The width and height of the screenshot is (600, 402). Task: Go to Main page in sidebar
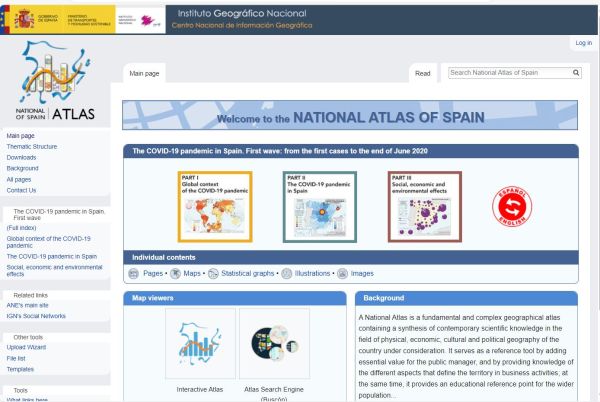pos(21,136)
